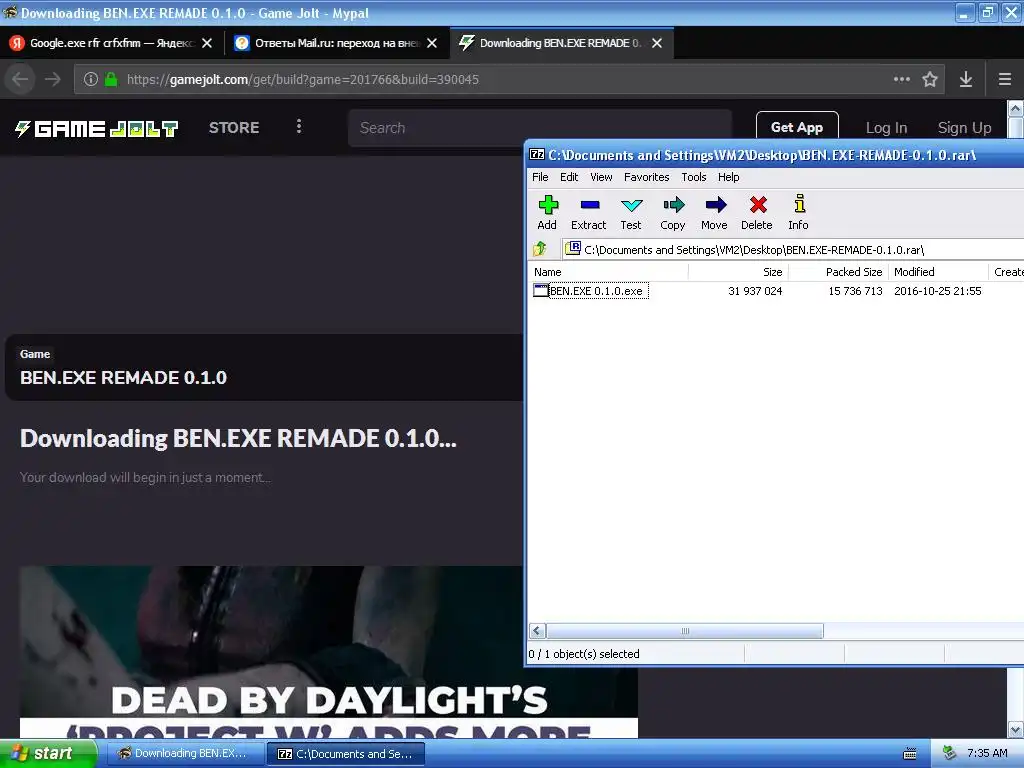Click 7-Zip horizontal scrollbar left arrow
This screenshot has width=1024, height=768.
point(537,631)
